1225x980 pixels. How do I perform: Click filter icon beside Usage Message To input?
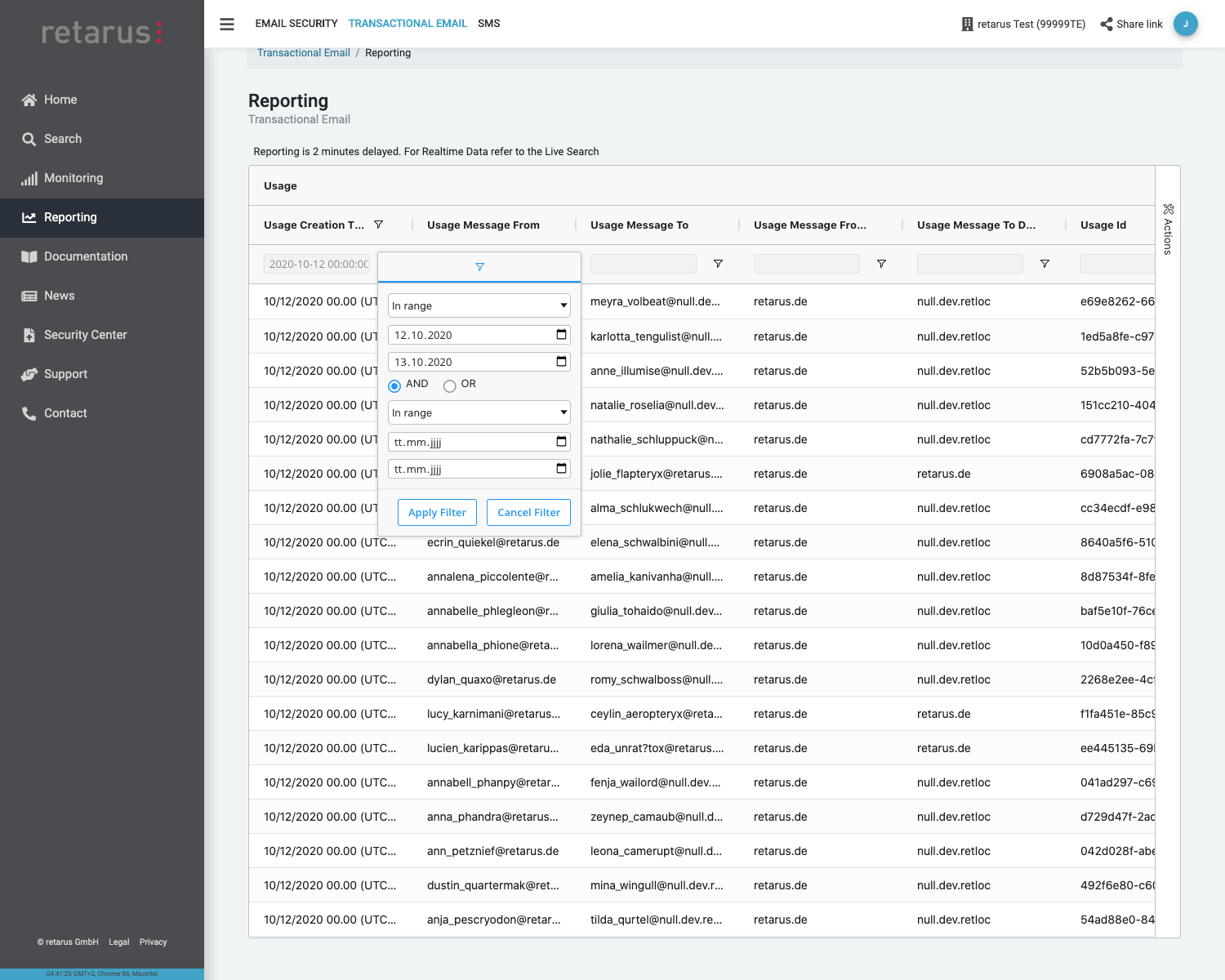point(718,264)
